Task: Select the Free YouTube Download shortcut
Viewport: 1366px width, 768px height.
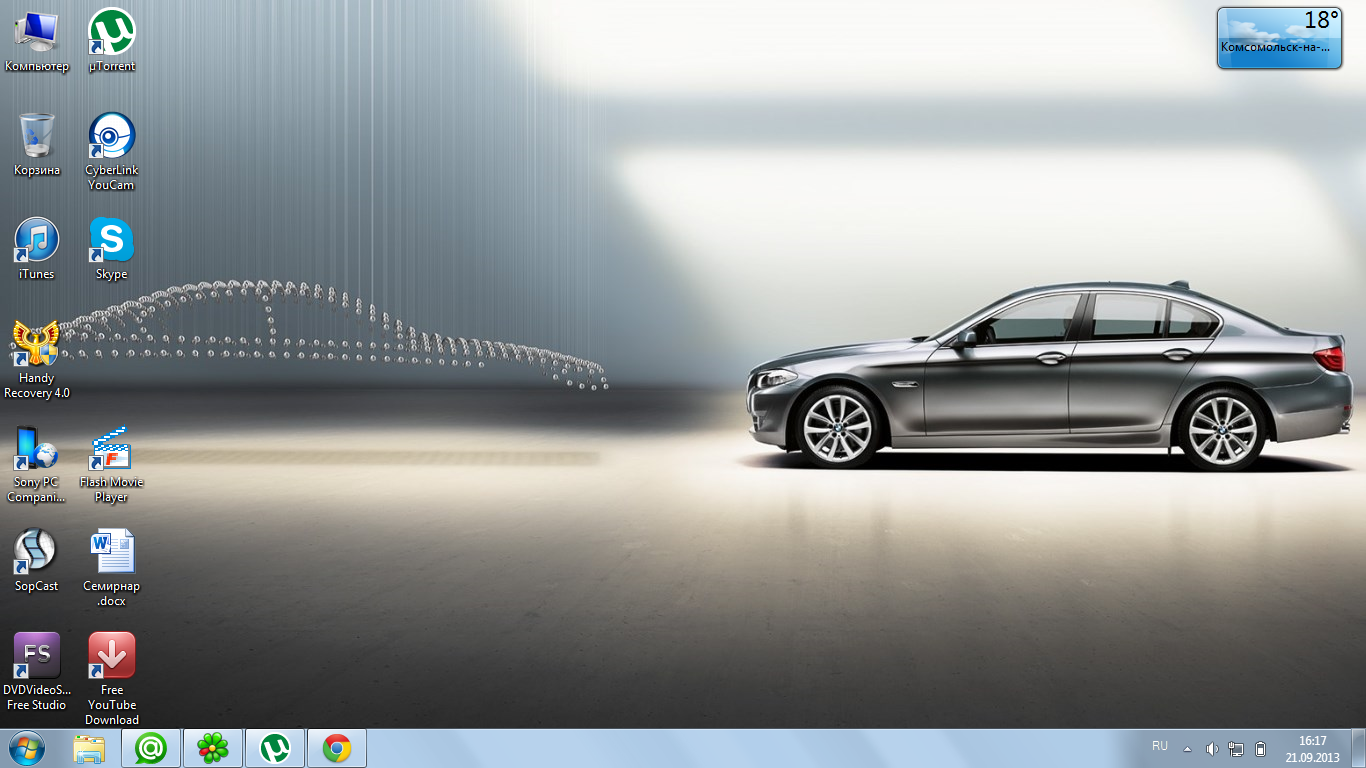Action: [112, 679]
